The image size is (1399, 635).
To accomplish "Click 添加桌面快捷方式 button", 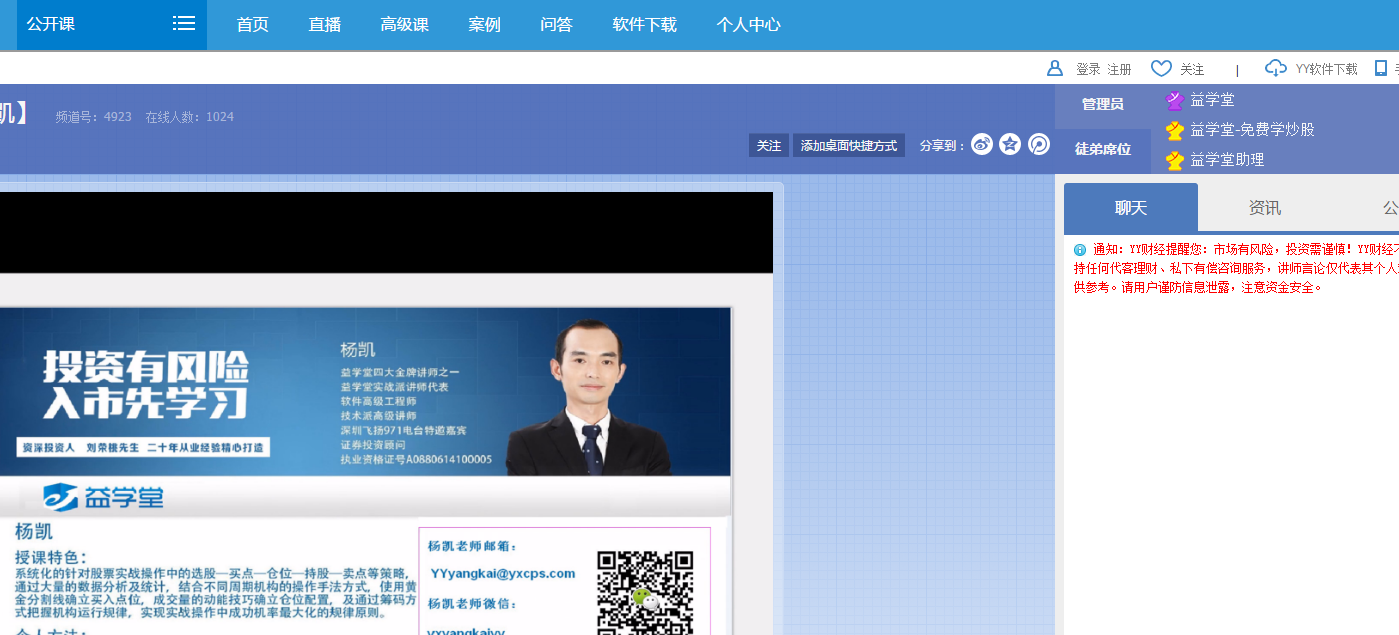I will click(849, 146).
